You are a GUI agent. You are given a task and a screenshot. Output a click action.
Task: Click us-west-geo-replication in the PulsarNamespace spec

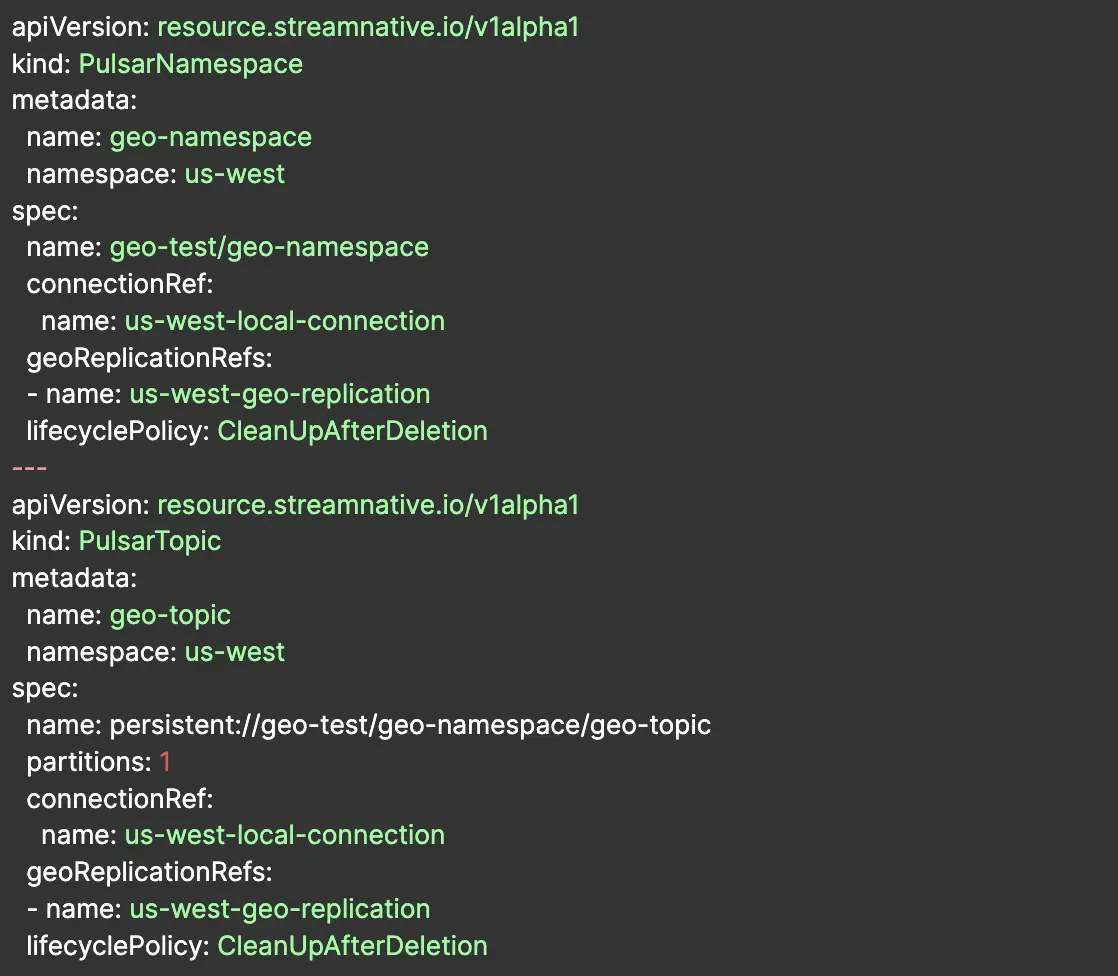point(279,394)
